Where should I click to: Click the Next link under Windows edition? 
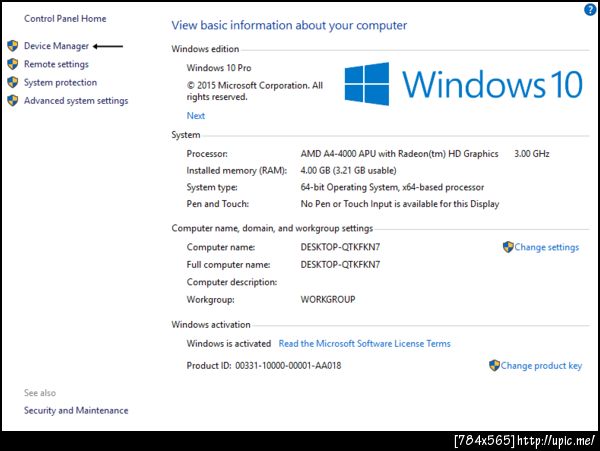(x=196, y=116)
